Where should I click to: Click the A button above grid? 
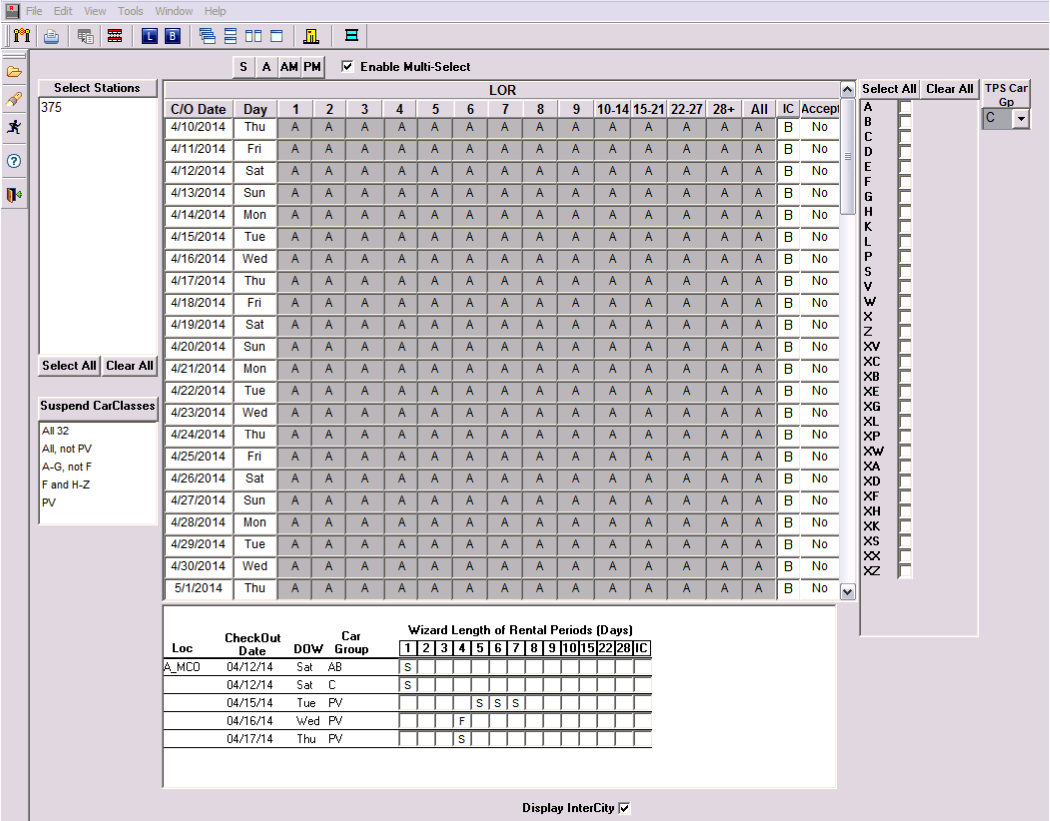coord(267,67)
